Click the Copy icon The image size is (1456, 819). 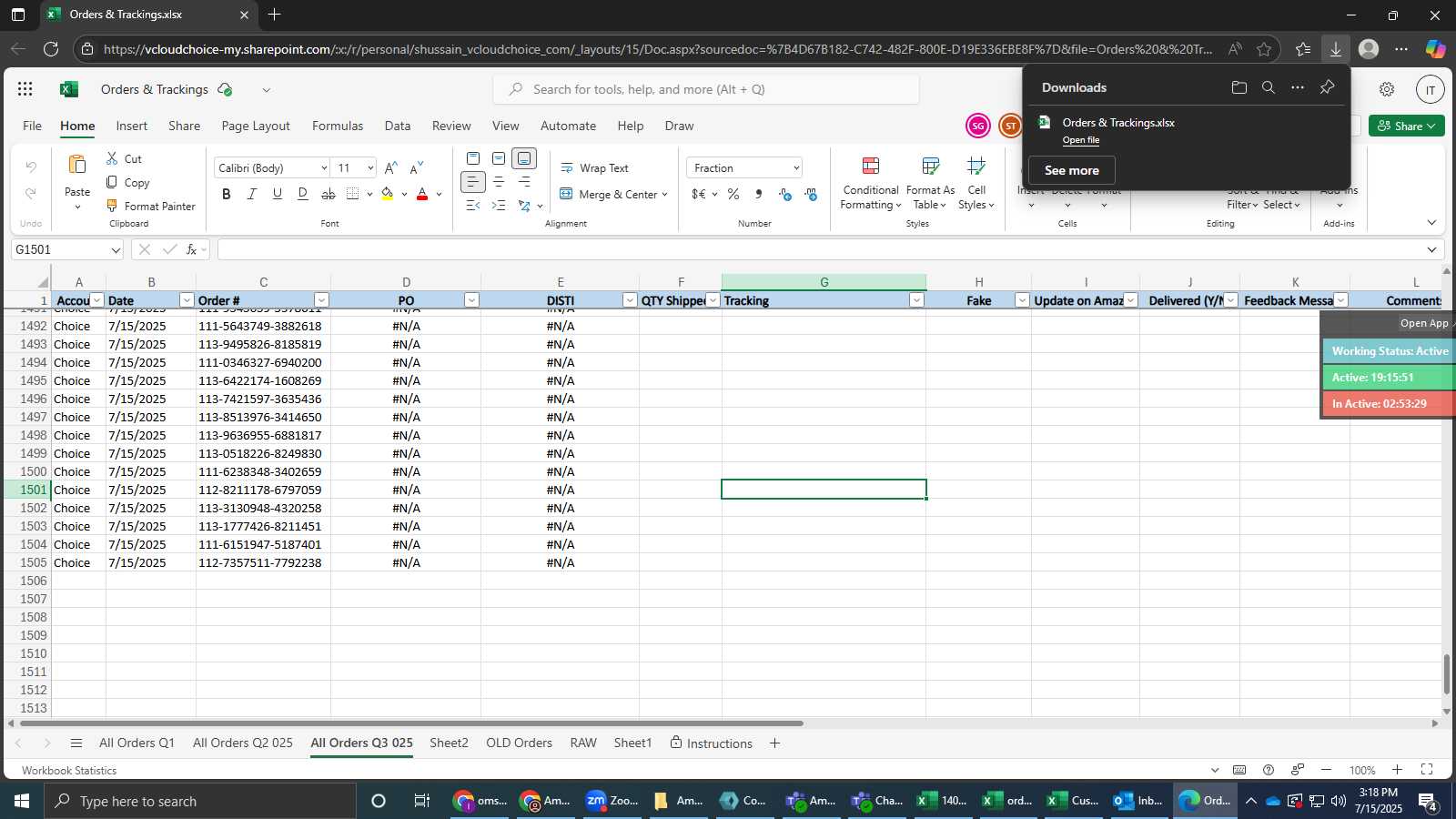pos(113,182)
